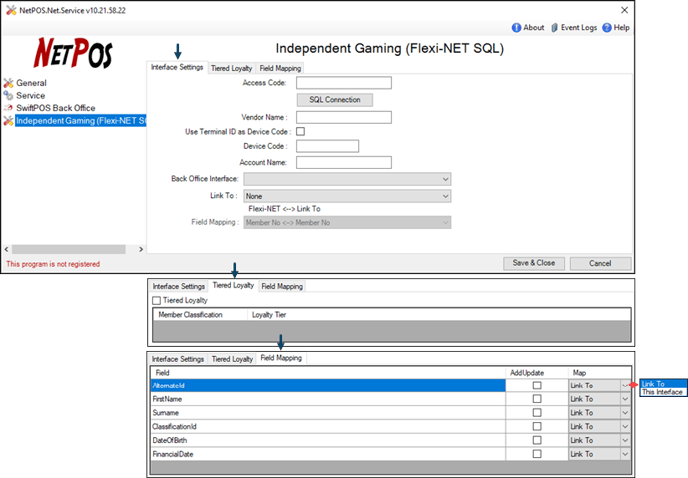Click the Loyalty Tier column header
The height and width of the screenshot is (478, 688).
[x=269, y=315]
